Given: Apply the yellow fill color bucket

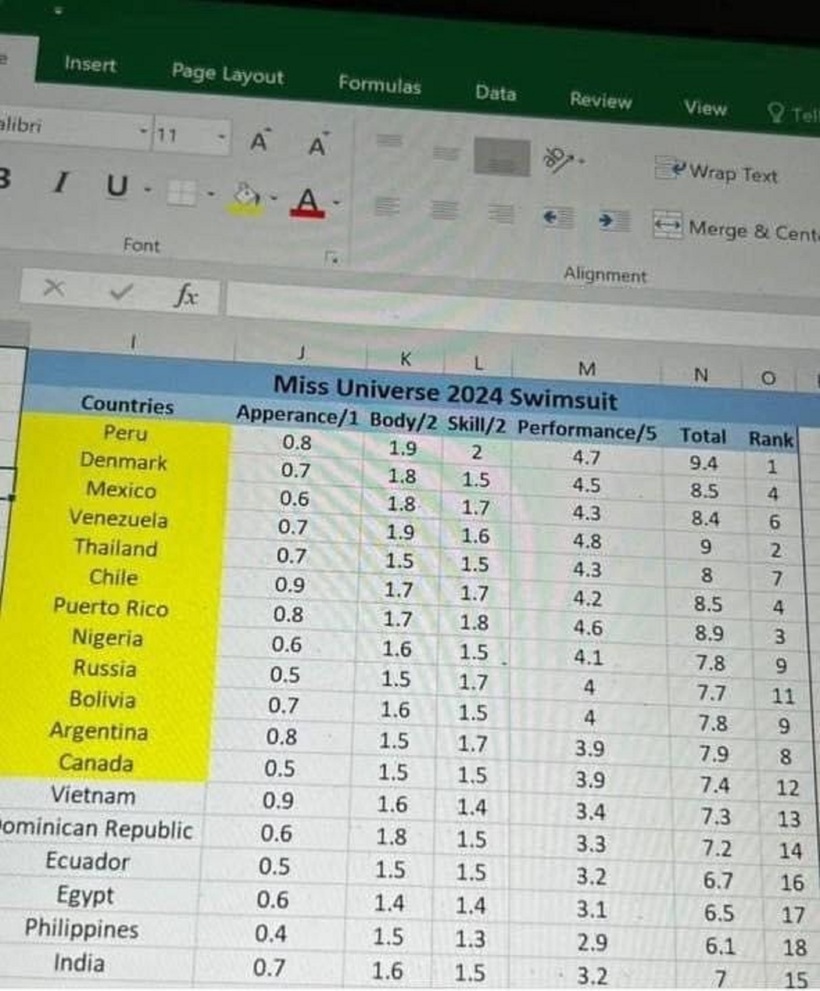Looking at the screenshot, I should pos(243,195).
